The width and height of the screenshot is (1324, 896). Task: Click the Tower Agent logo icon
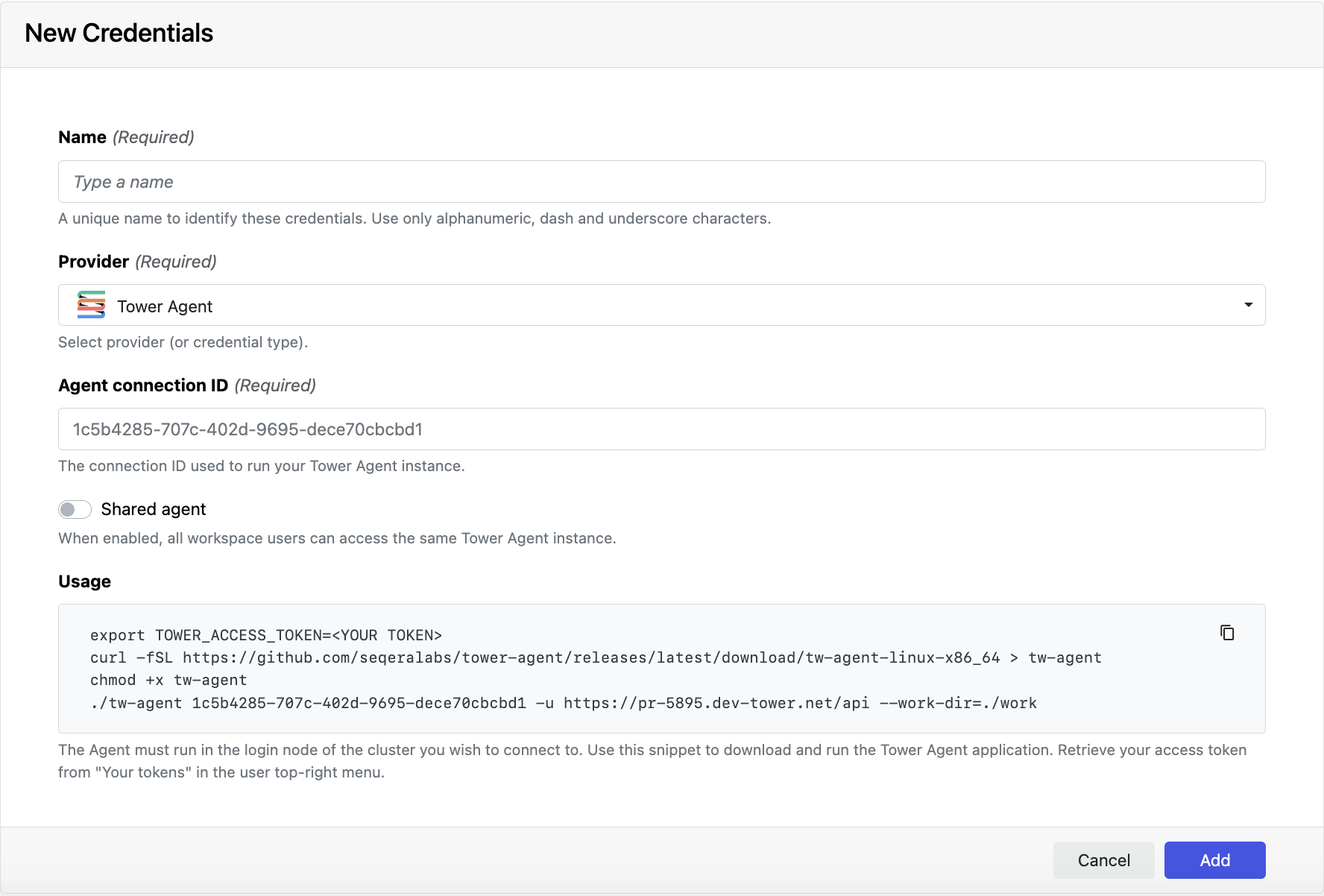tap(91, 306)
